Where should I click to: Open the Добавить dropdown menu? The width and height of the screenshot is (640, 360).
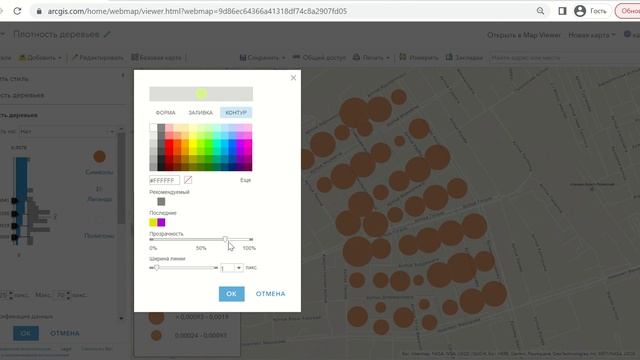40,58
